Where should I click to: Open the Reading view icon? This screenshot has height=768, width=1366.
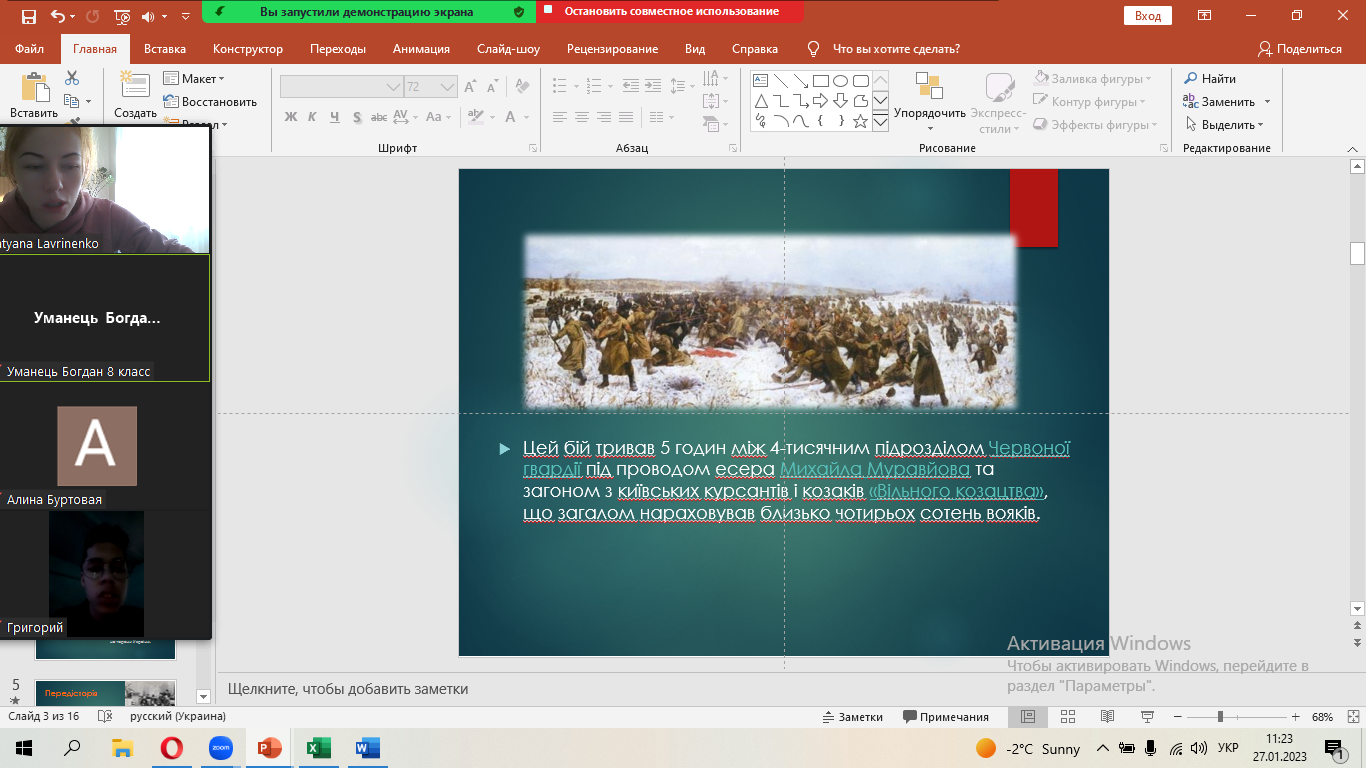[1107, 716]
